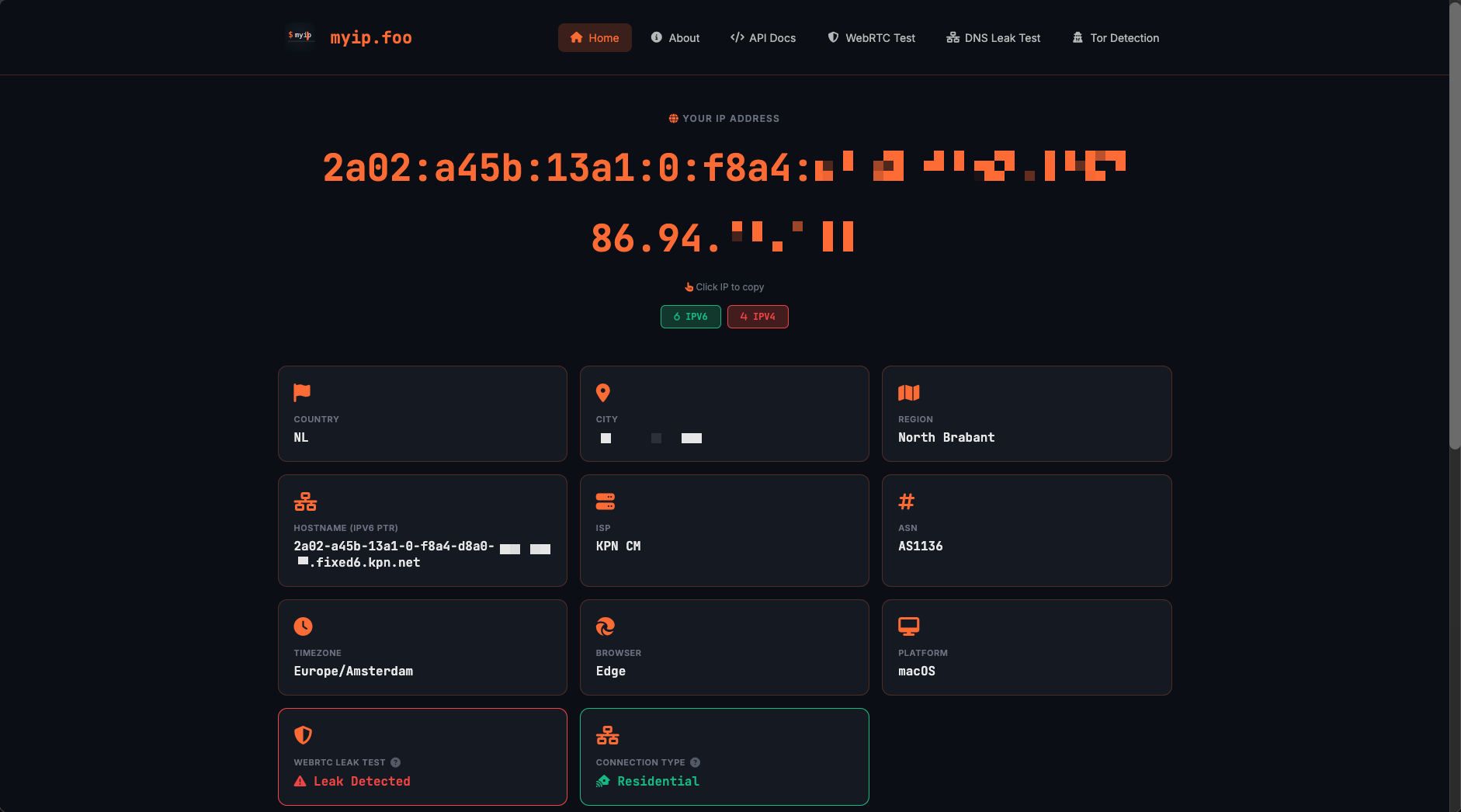Click the shield icon on the WebRTC Leak Test card

coord(303,735)
